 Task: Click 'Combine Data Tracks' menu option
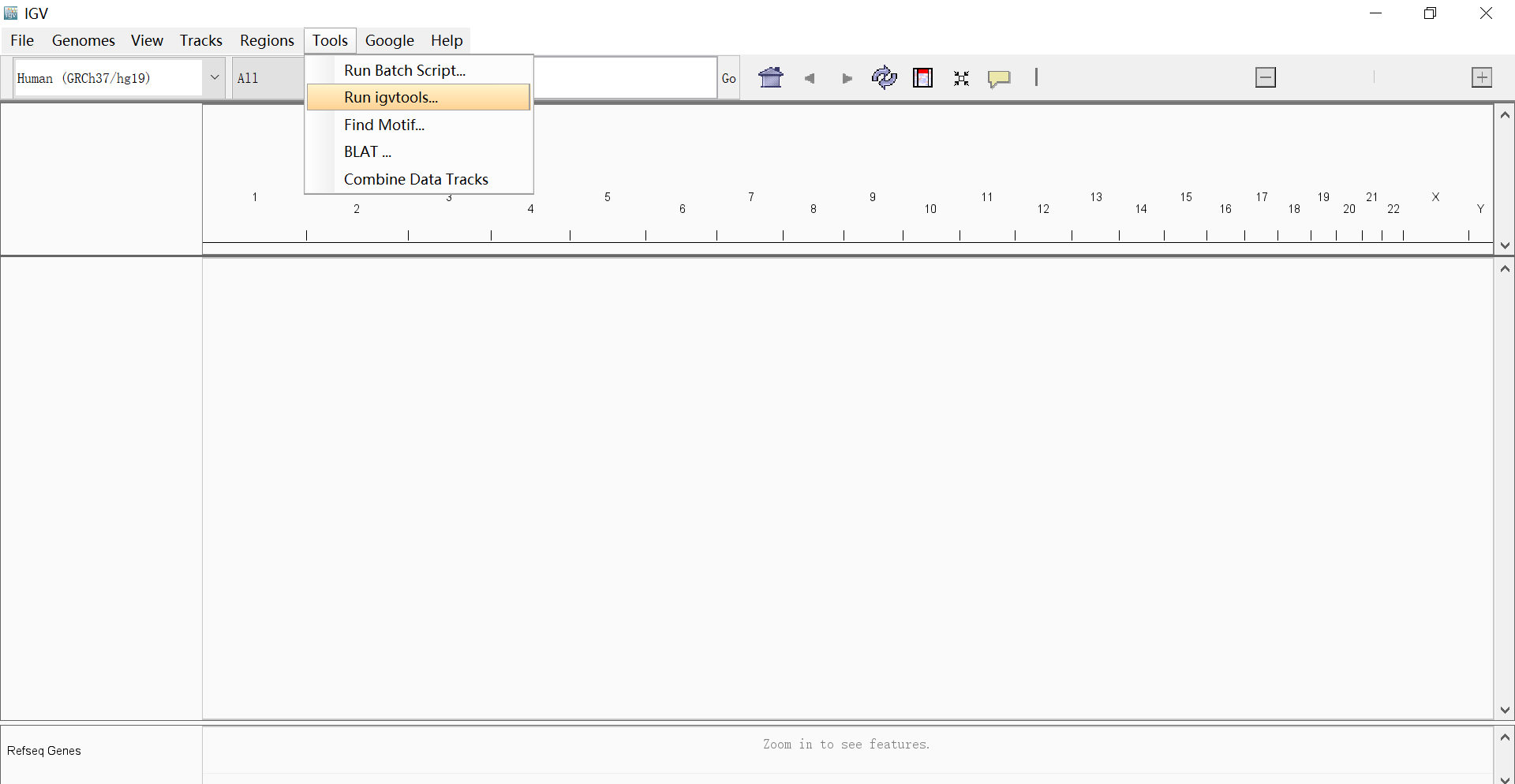(416, 179)
